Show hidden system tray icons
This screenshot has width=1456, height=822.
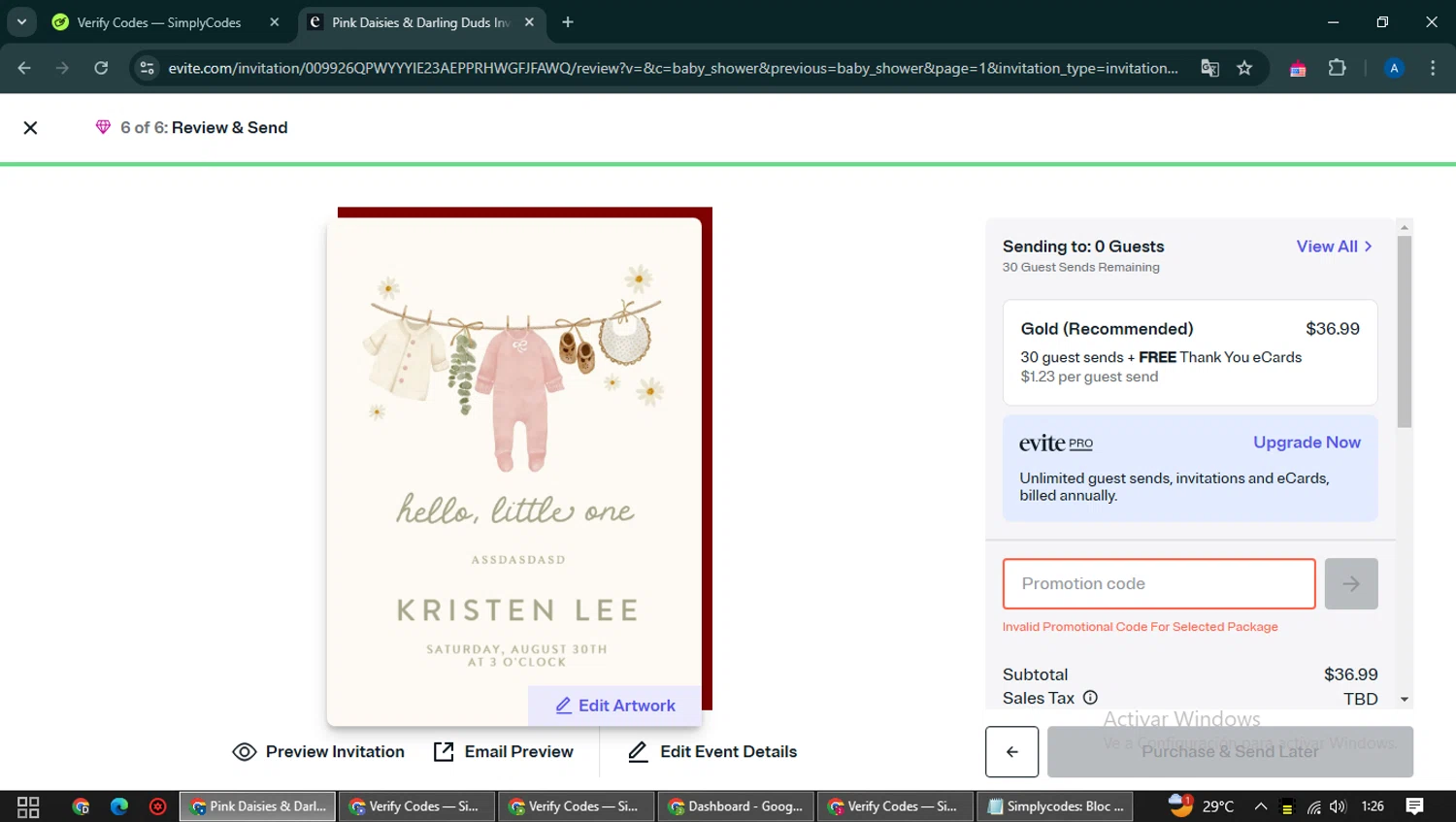pos(1260,806)
